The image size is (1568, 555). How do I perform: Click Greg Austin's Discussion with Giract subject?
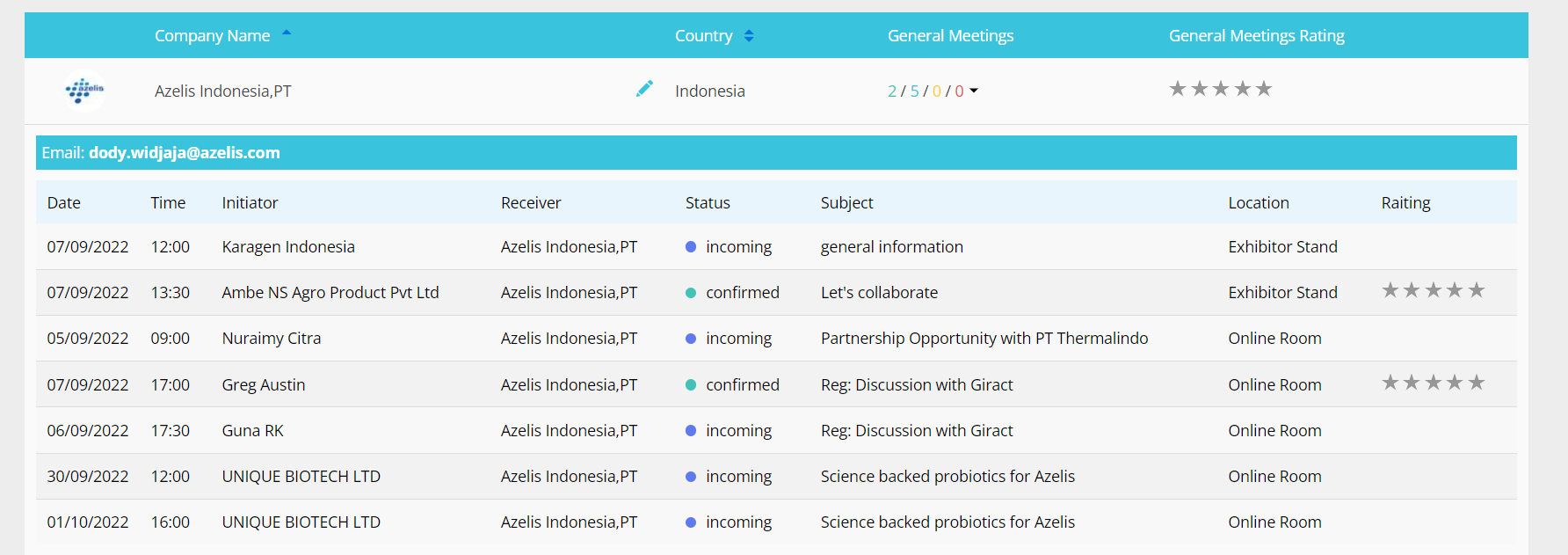click(917, 385)
